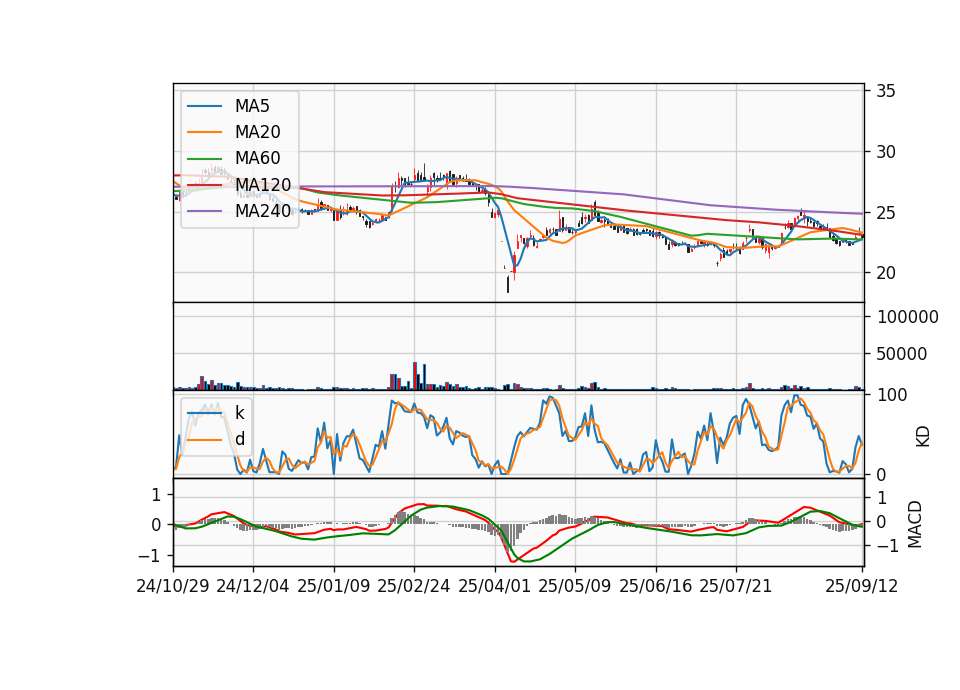Click the price axis value 25

(886, 213)
